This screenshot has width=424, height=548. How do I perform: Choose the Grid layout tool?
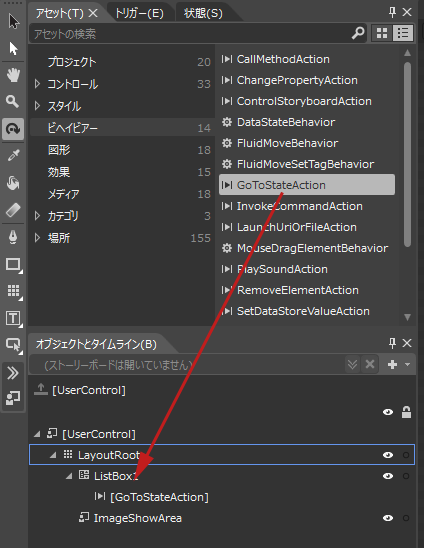13,291
